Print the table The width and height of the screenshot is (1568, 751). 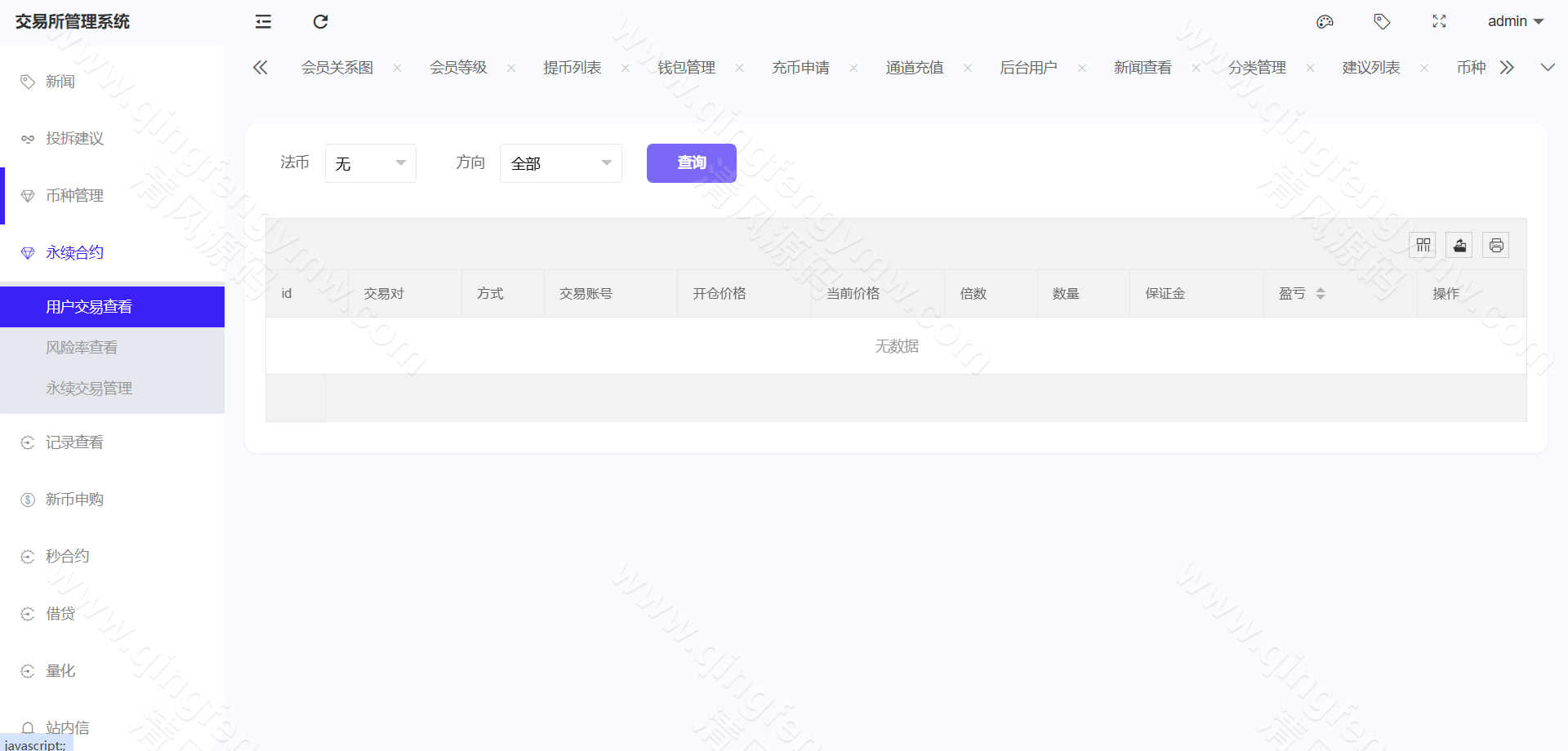(1495, 245)
